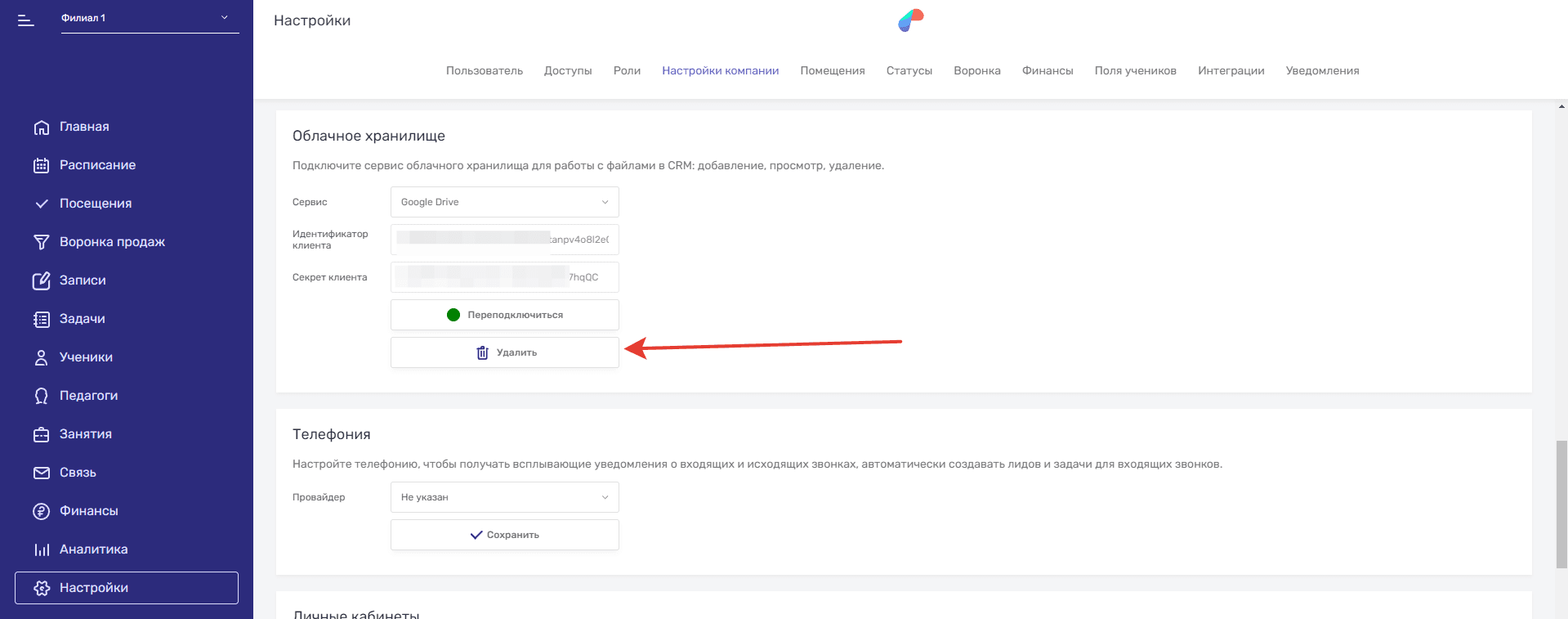Switch to the Интеграции tab
Viewport: 1568px width, 619px height.
pos(1231,71)
